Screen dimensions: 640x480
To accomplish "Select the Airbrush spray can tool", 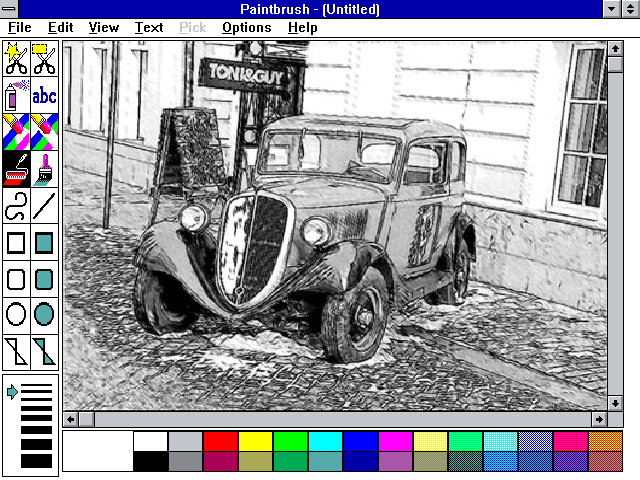I will coord(17,97).
